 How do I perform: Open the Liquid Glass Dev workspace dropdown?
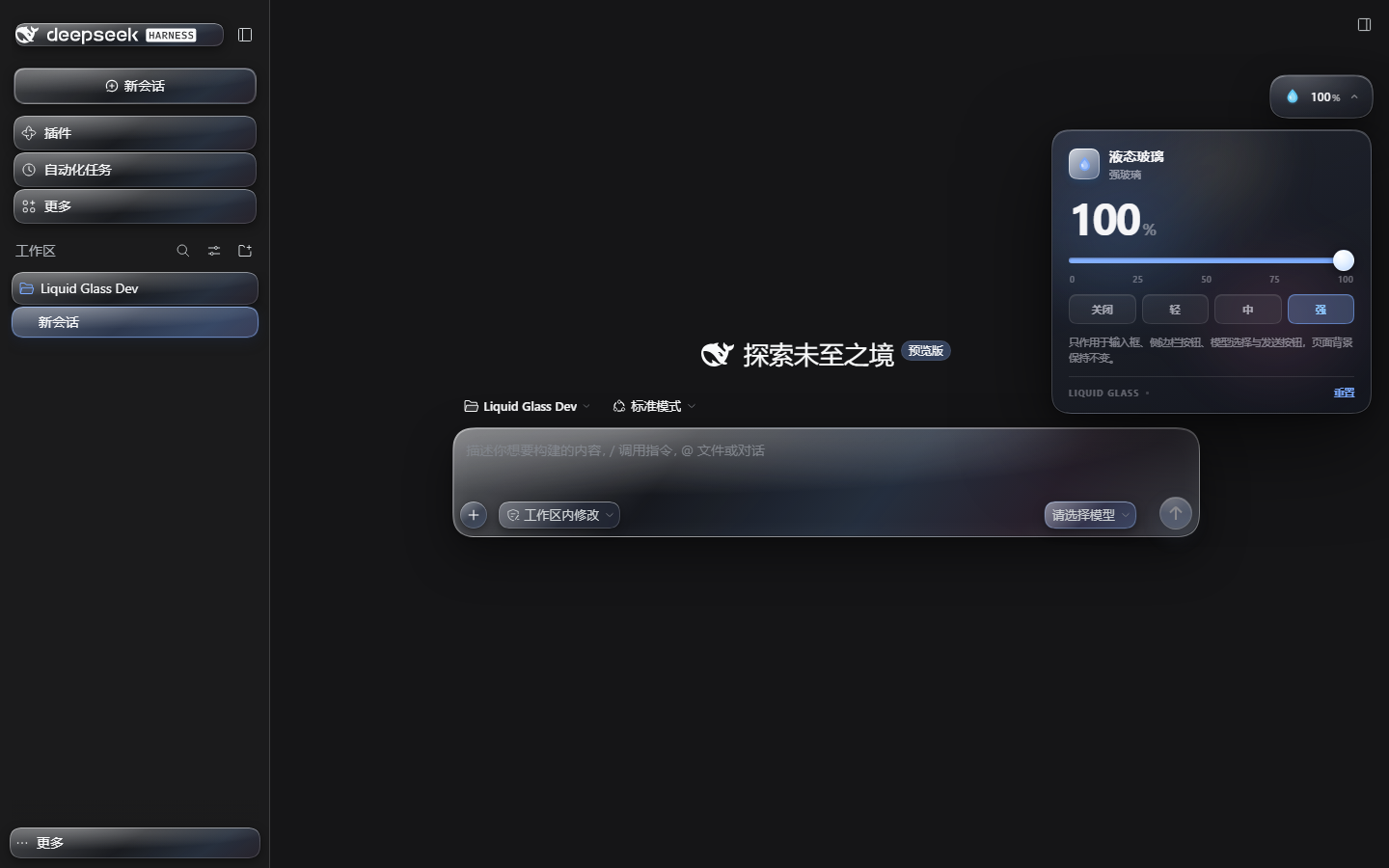click(x=527, y=406)
